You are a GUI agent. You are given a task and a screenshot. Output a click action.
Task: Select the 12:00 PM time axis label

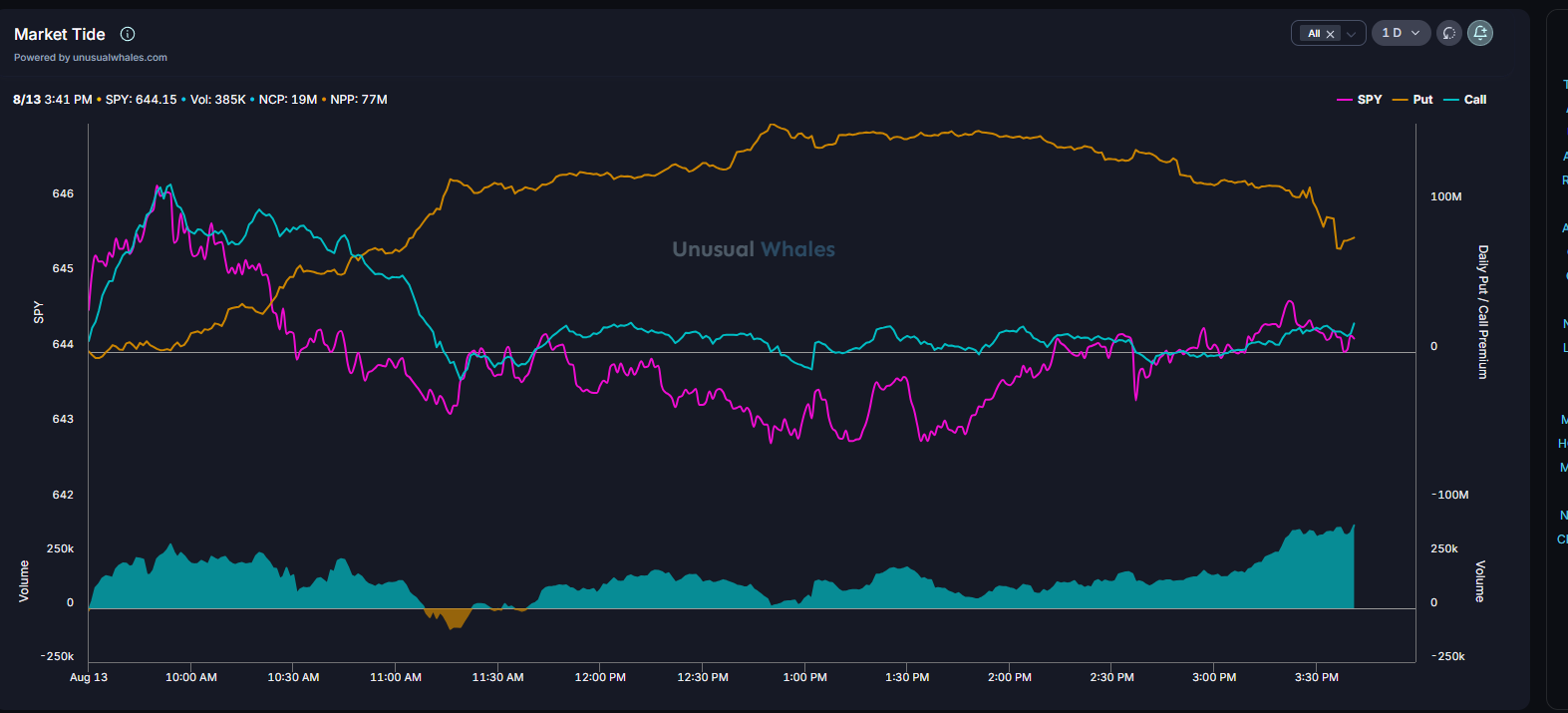pyautogui.click(x=600, y=677)
